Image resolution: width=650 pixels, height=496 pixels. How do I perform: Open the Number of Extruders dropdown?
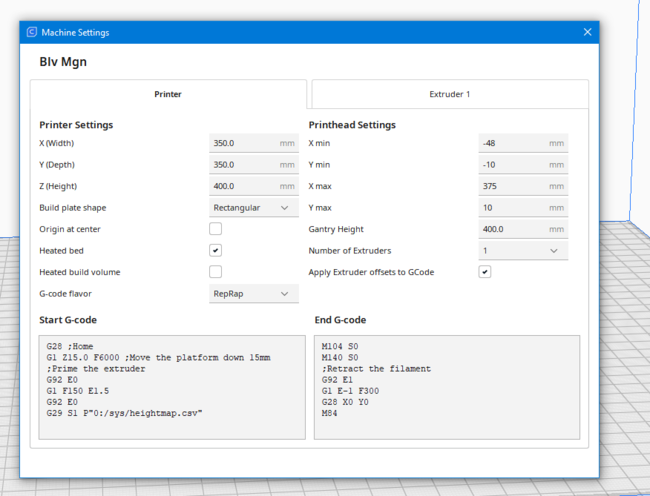click(522, 251)
